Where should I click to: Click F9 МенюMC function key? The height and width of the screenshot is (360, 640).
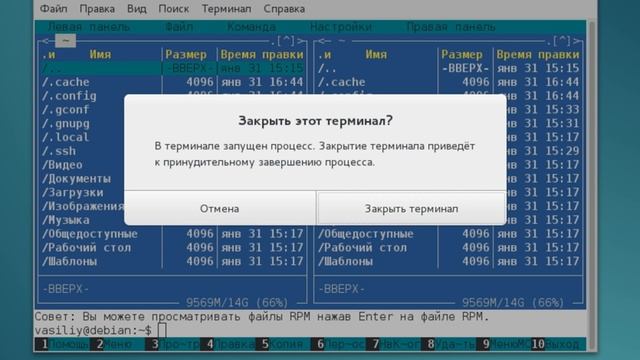(x=503, y=344)
